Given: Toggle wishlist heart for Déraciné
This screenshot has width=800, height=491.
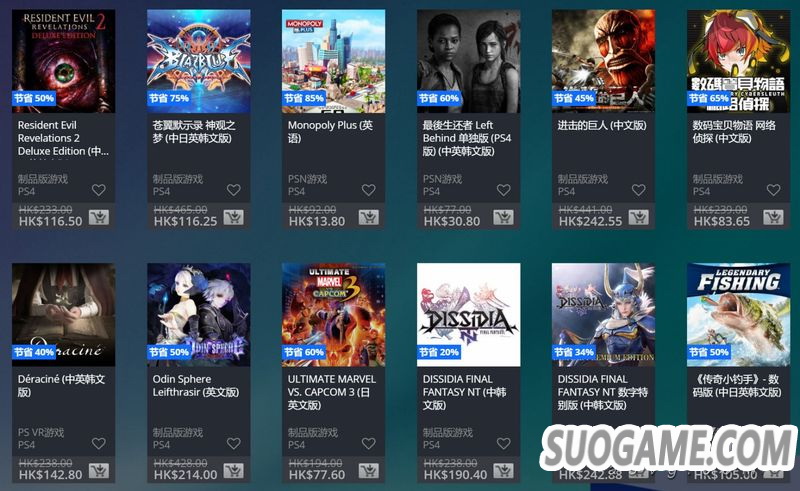Looking at the screenshot, I should [x=98, y=444].
